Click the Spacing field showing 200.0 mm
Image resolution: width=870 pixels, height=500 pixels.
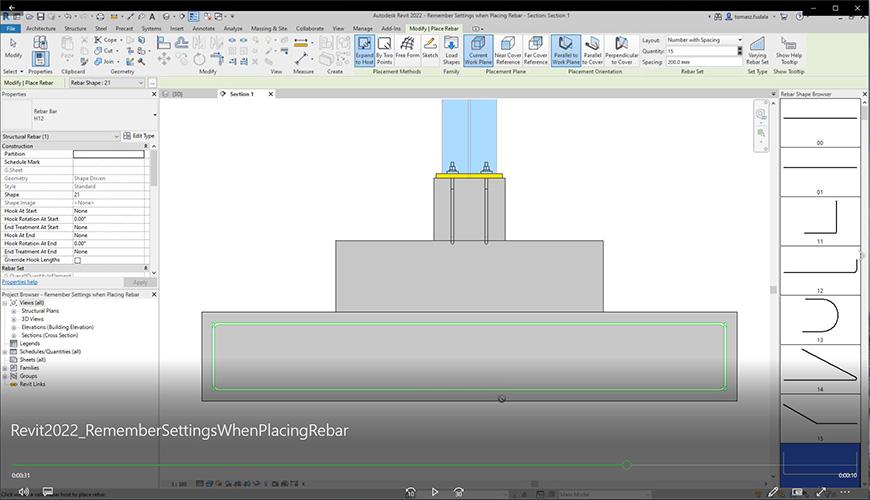click(x=704, y=62)
